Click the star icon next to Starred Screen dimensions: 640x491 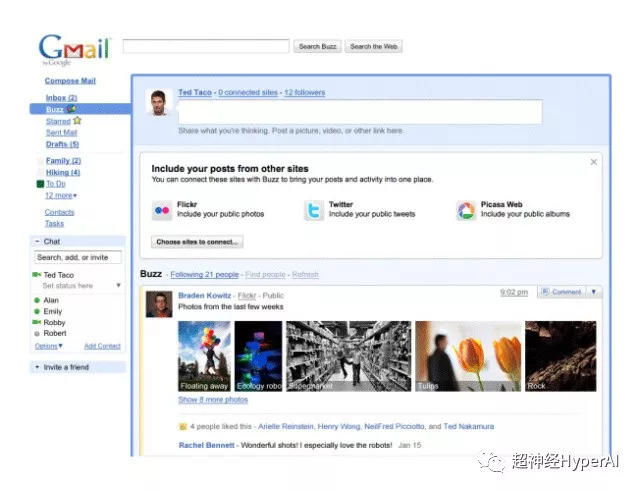click(77, 121)
